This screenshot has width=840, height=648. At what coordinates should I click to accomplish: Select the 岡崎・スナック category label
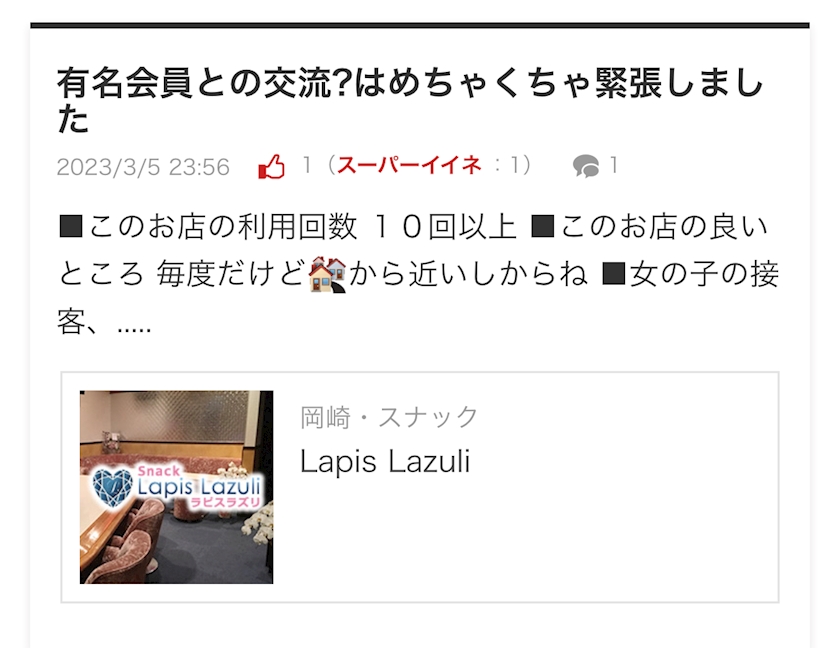388,417
